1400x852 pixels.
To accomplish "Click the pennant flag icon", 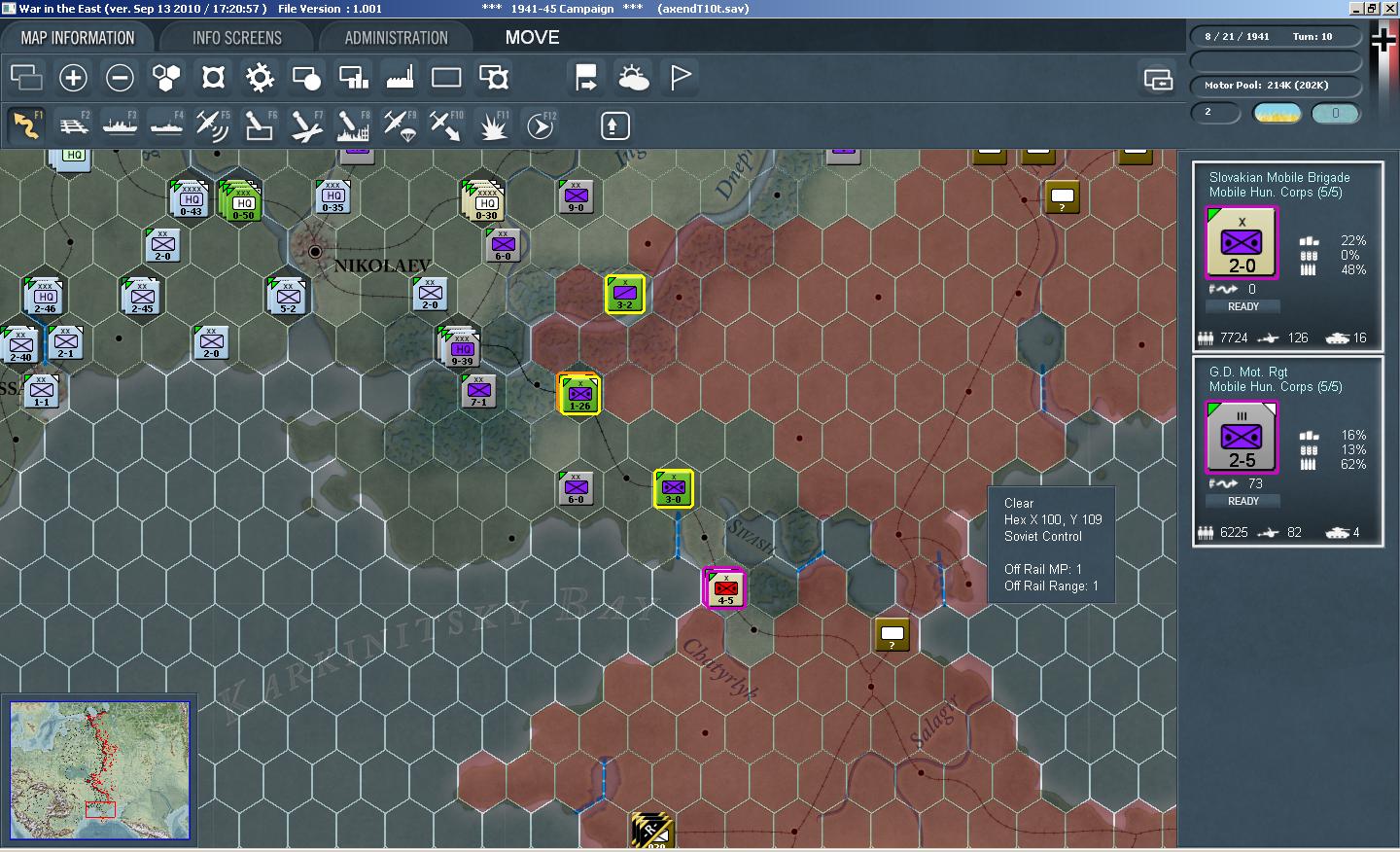I will pos(680,77).
